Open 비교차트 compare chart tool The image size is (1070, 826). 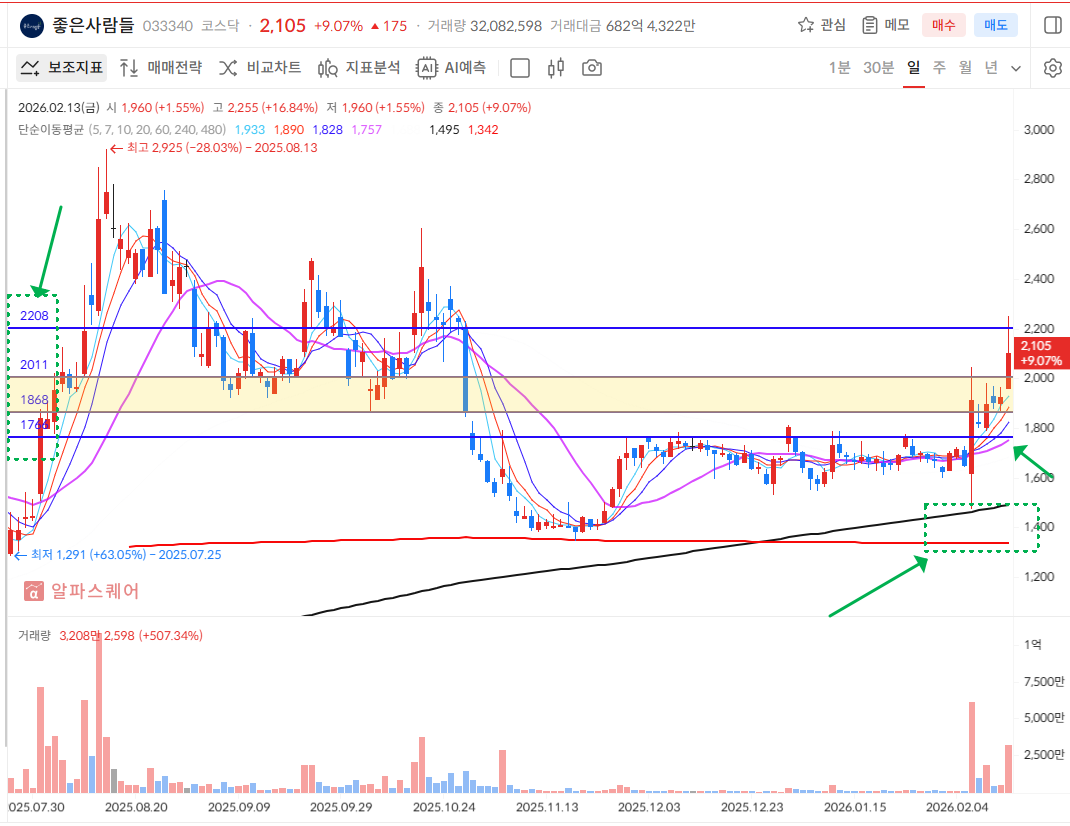(x=260, y=68)
